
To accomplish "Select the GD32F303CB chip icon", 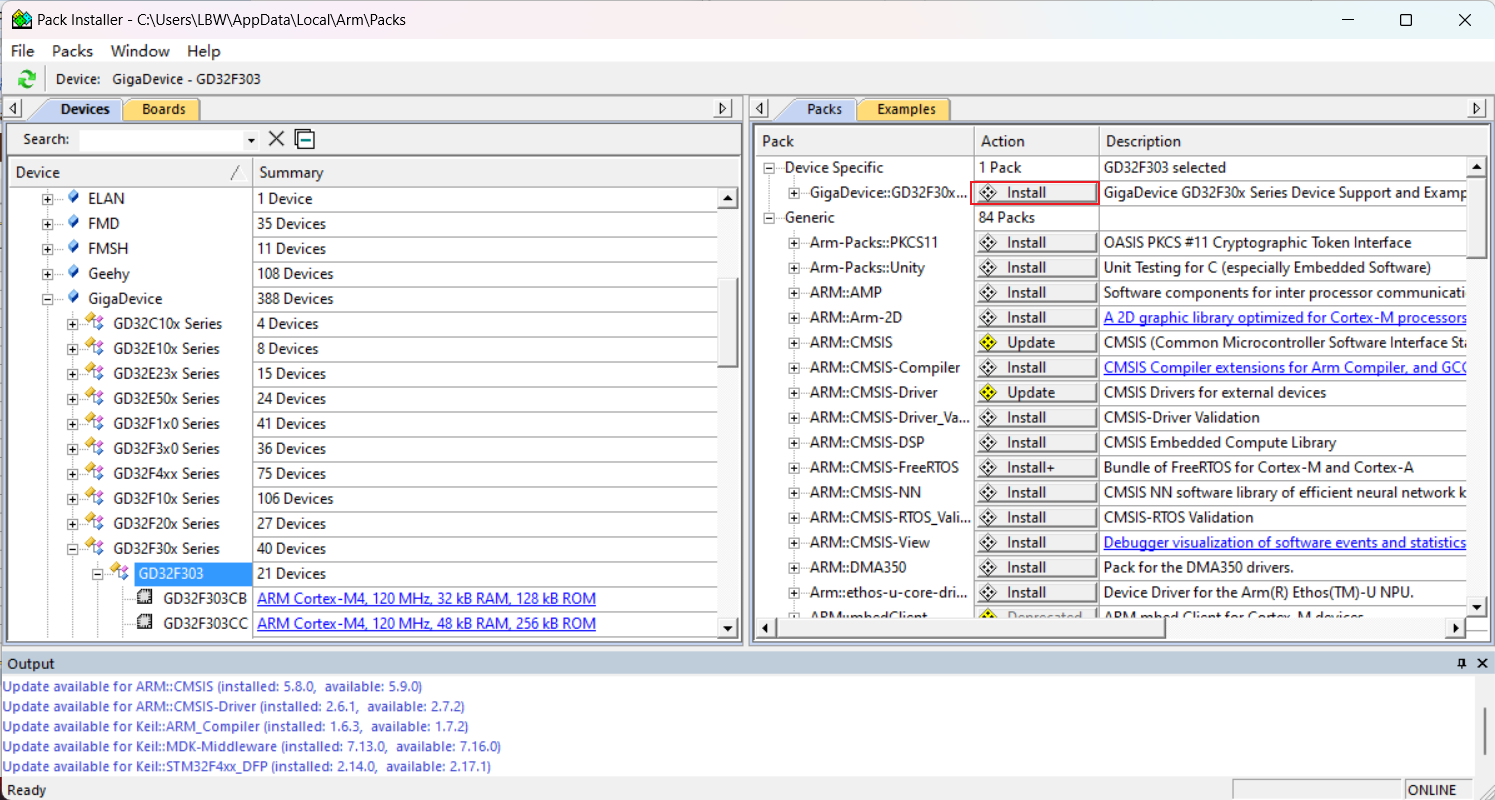I will (x=145, y=598).
